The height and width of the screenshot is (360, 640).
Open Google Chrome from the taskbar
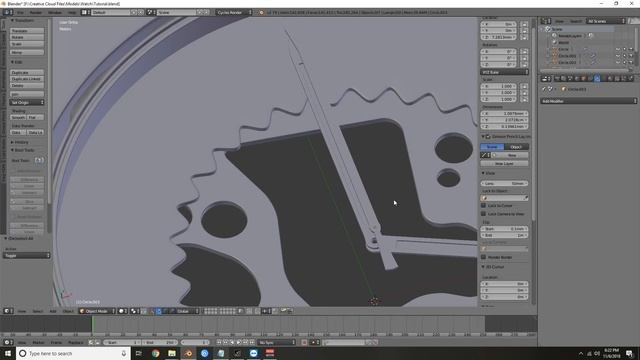(156, 353)
